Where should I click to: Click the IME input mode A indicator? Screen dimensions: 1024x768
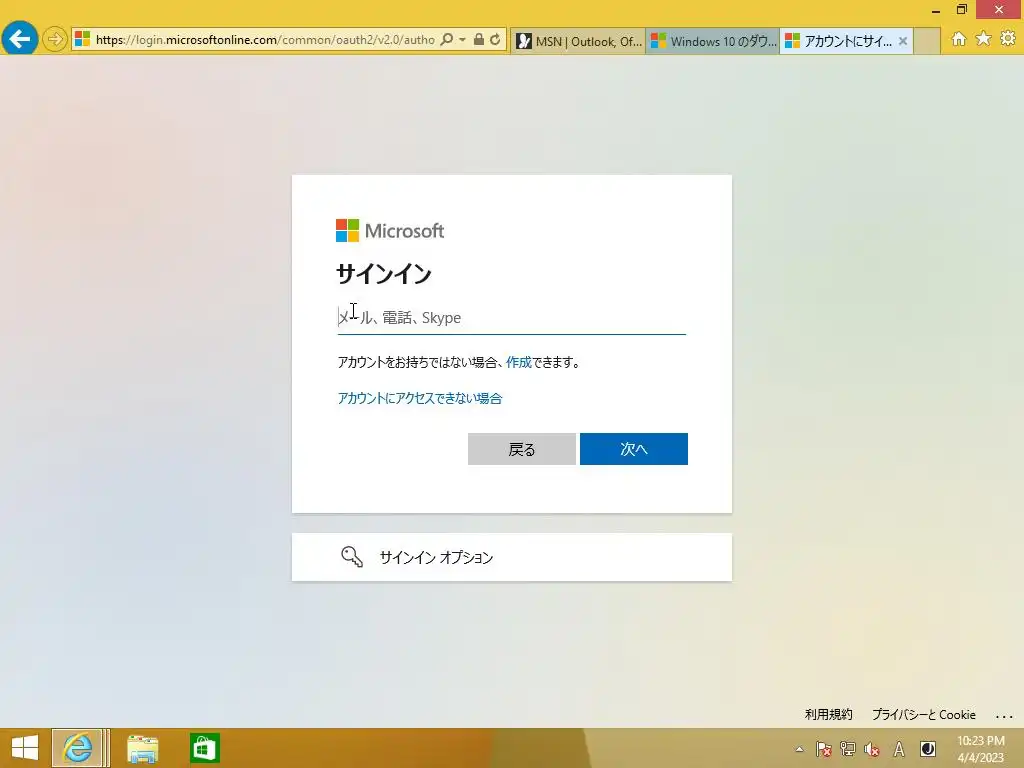tap(899, 749)
